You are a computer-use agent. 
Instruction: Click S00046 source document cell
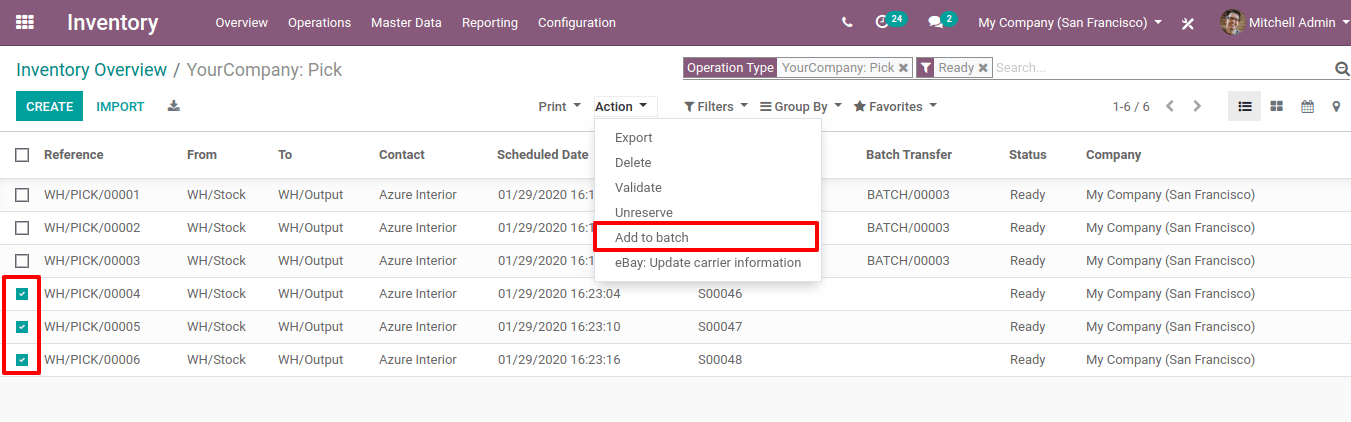coord(720,294)
